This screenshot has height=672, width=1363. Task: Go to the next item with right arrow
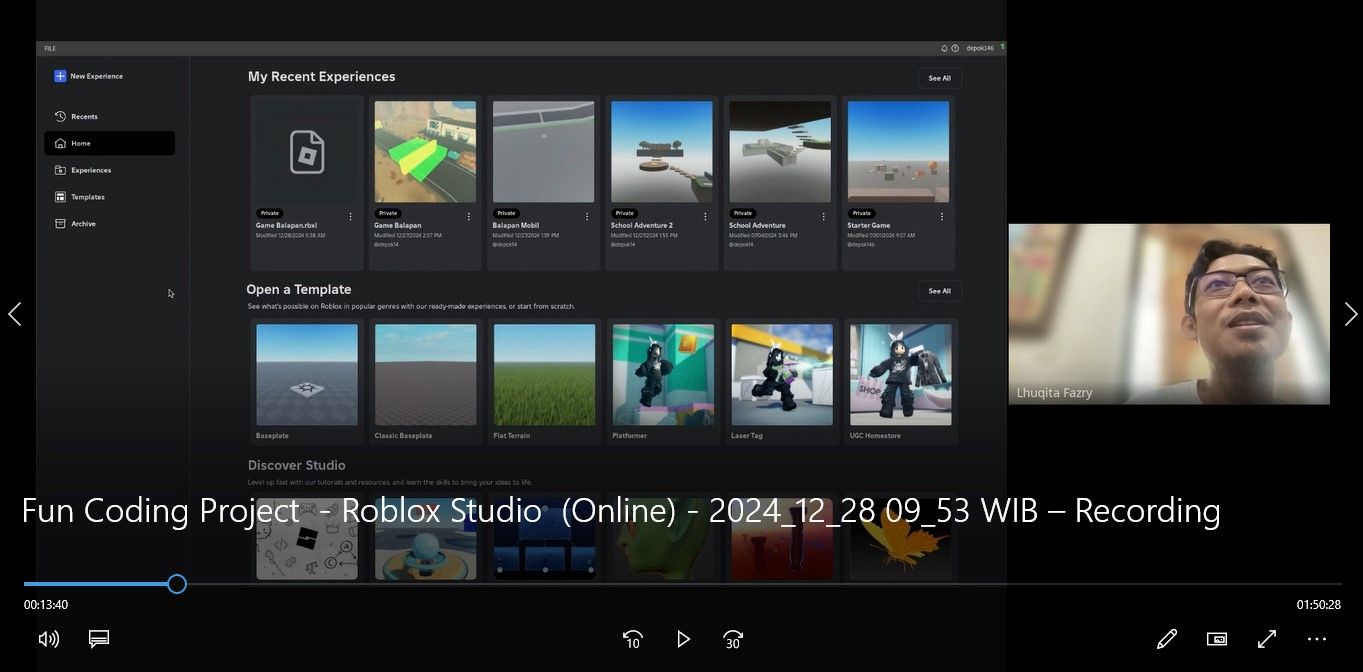1350,314
